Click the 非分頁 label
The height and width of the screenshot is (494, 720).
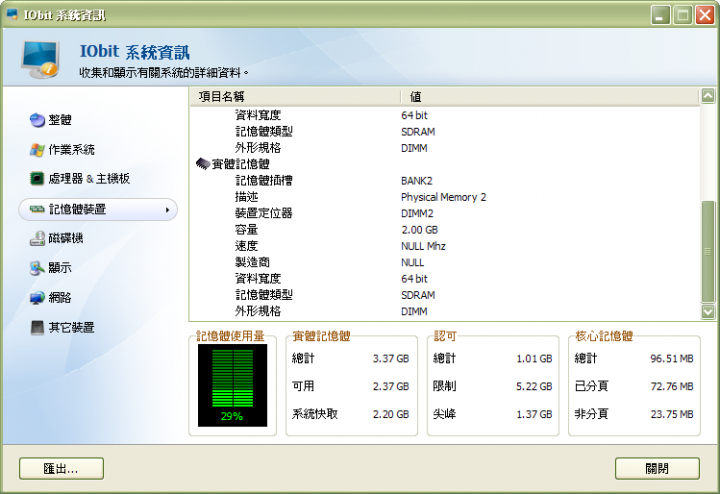pos(591,414)
